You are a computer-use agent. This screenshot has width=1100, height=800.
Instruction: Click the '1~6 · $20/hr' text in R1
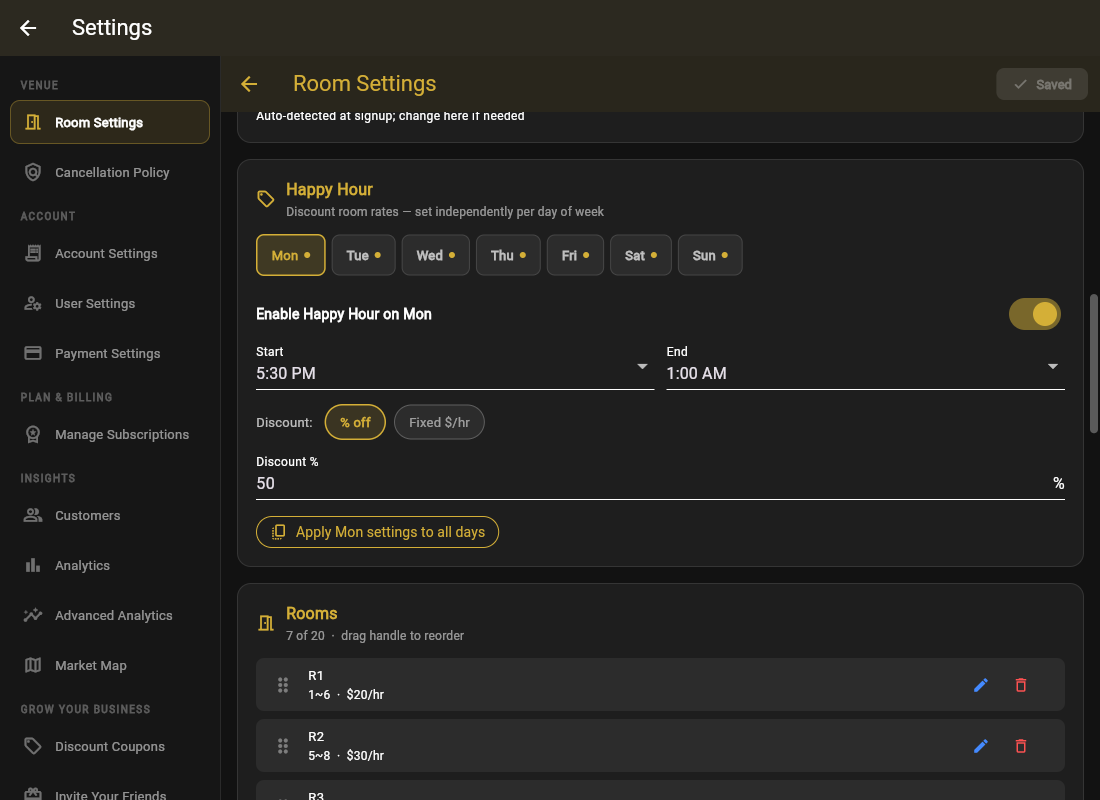[x=346, y=695]
